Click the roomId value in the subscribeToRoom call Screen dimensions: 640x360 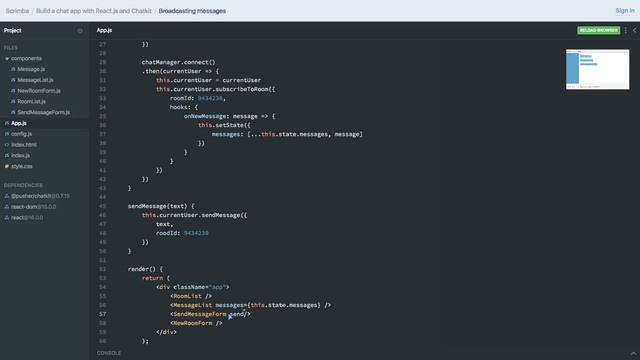coord(210,98)
